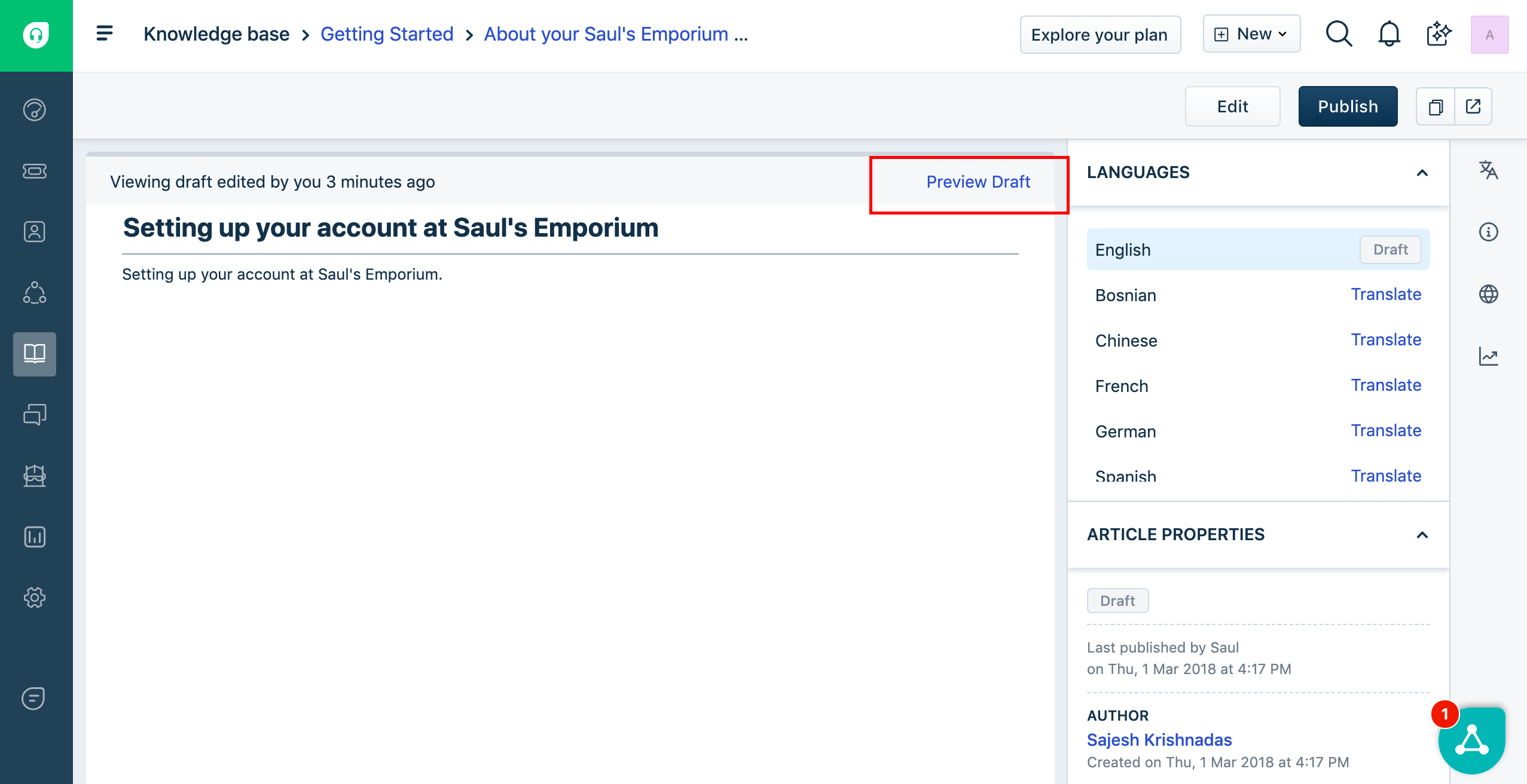
Task: Open the search magnifier icon
Action: click(x=1338, y=34)
